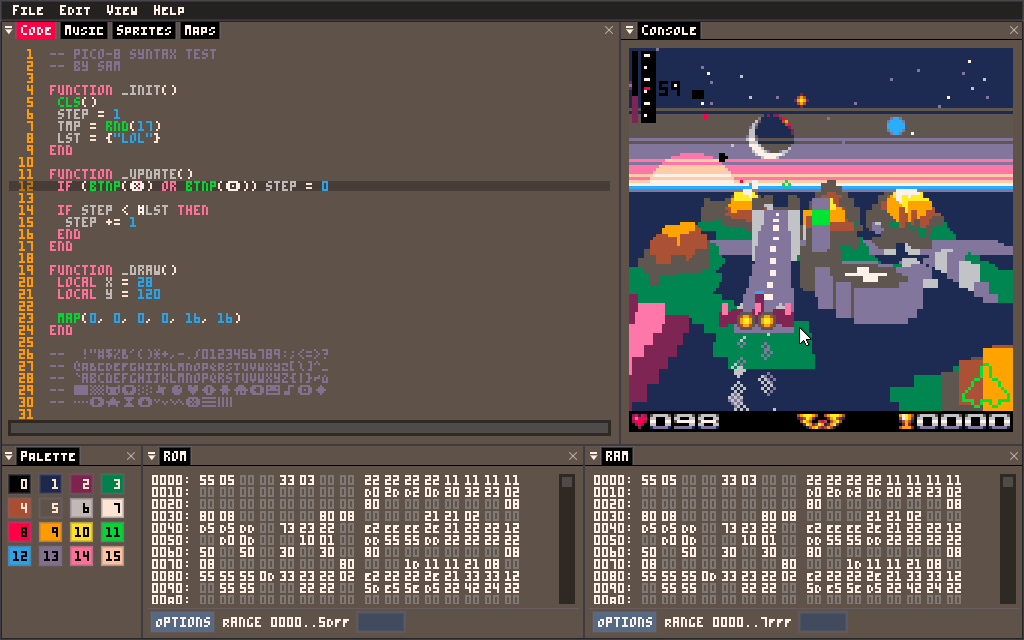The width and height of the screenshot is (1024, 640).
Task: Click the green ship icon in game corner
Action: (x=985, y=386)
